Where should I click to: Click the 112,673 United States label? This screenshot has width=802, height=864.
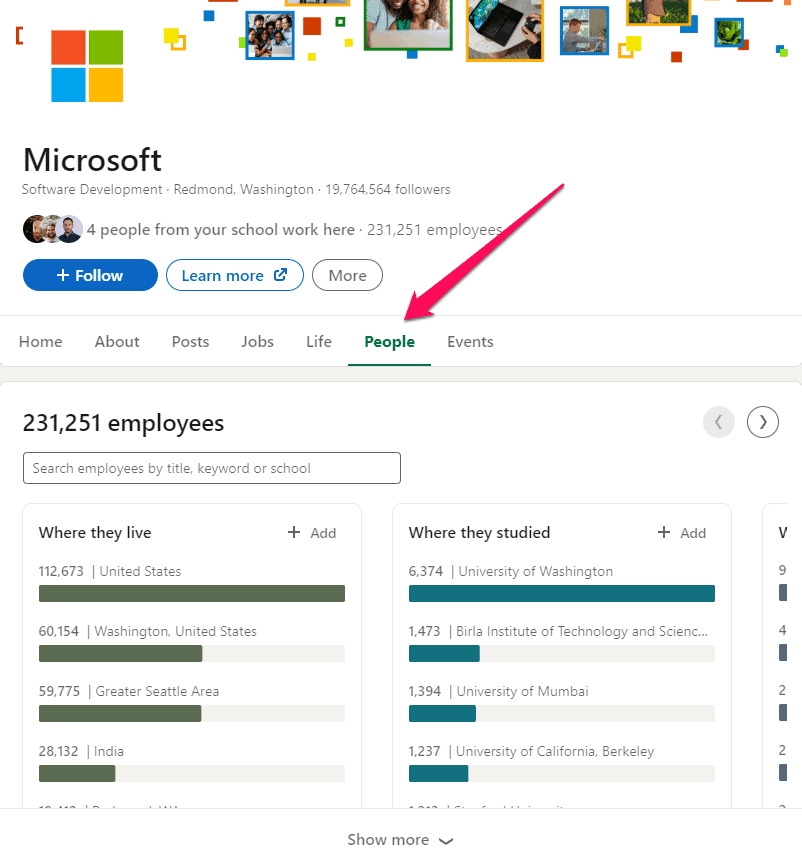coord(110,571)
